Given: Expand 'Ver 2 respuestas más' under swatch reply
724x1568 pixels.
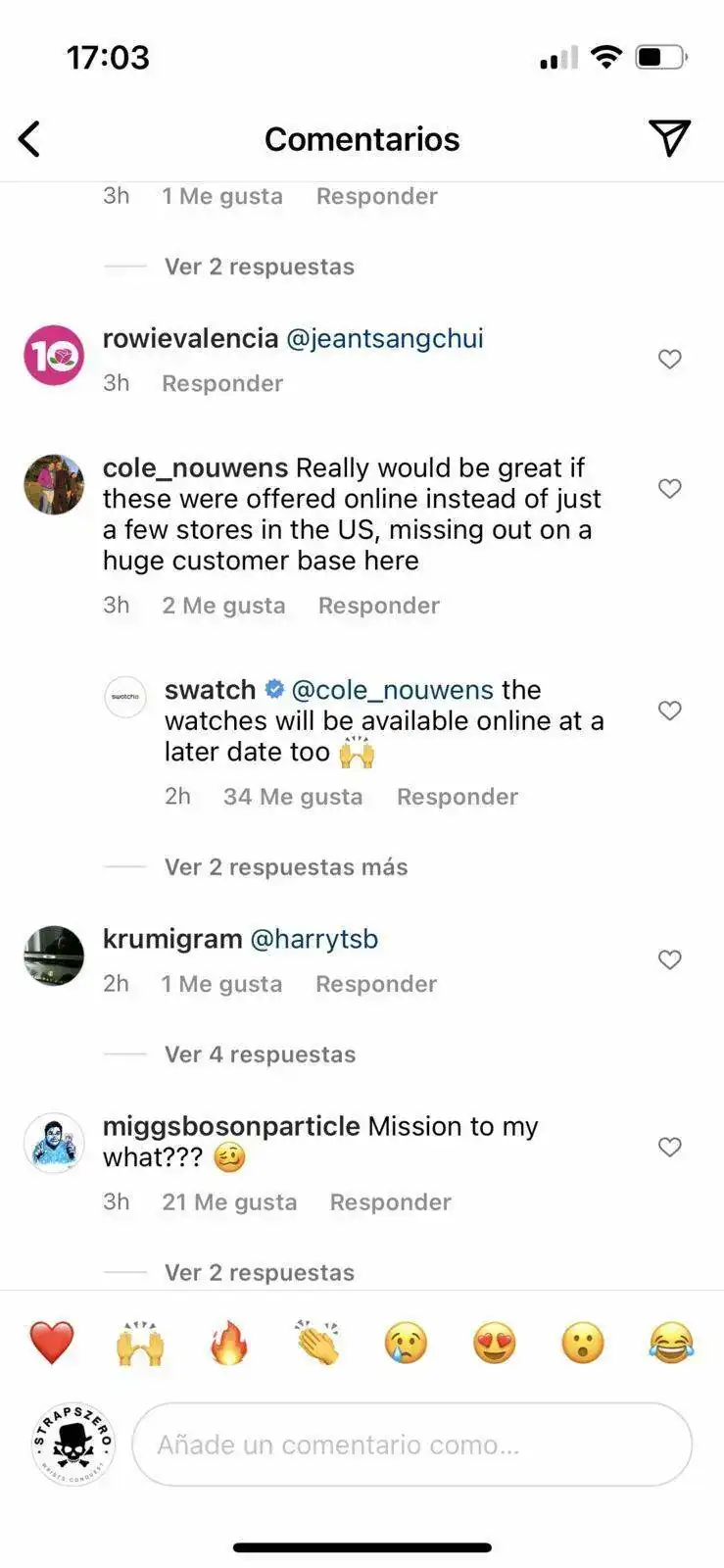Looking at the screenshot, I should [x=285, y=867].
